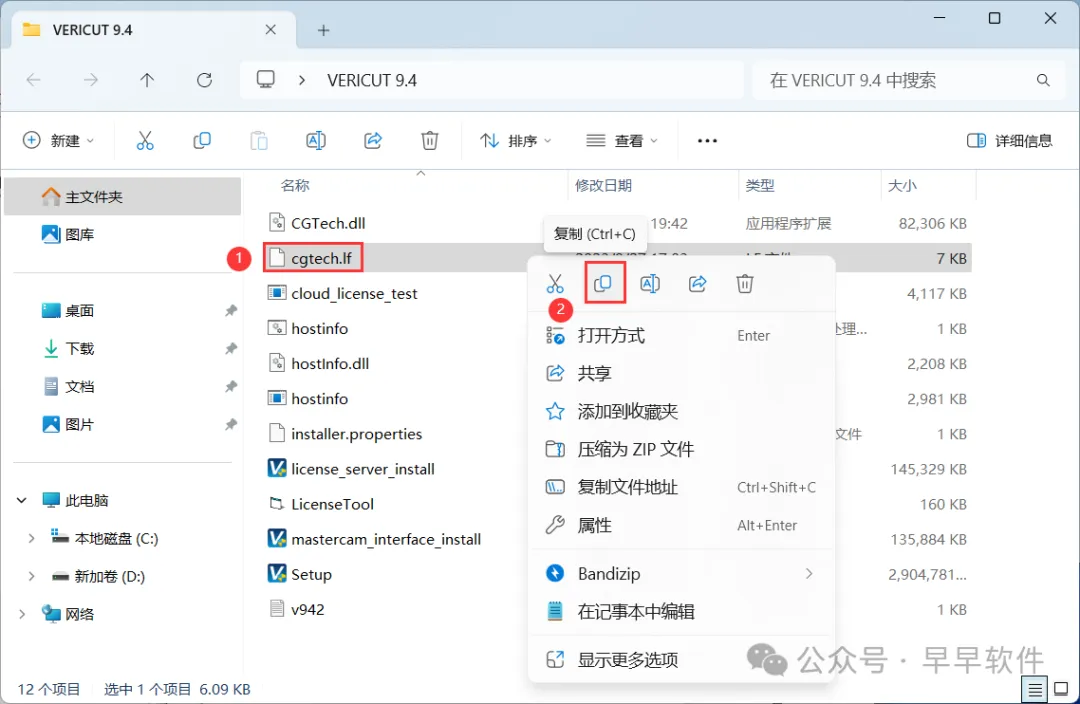Click Share icon in context menu
1080x704 pixels.
tap(698, 283)
